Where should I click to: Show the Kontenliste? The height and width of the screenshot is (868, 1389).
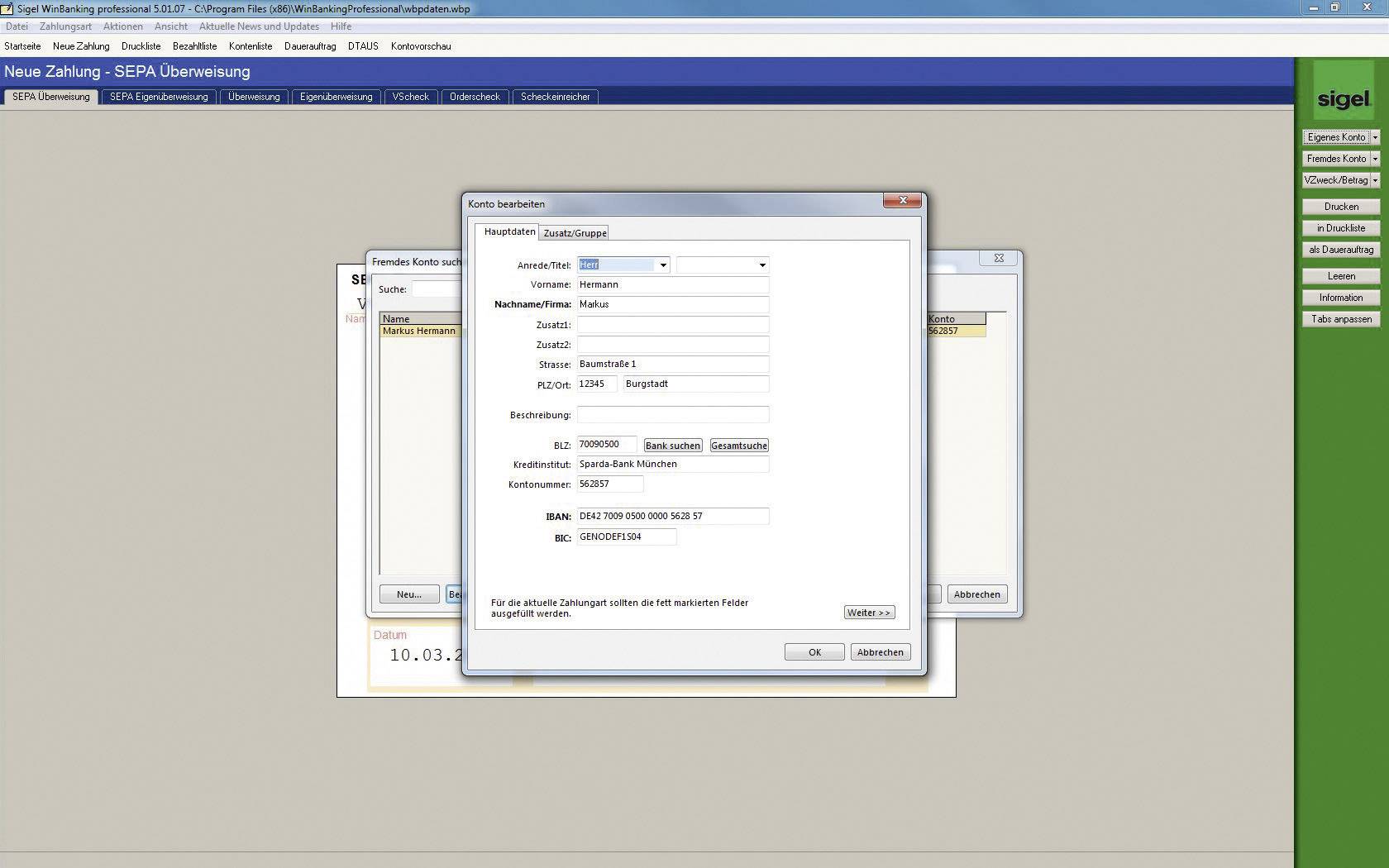tap(250, 46)
